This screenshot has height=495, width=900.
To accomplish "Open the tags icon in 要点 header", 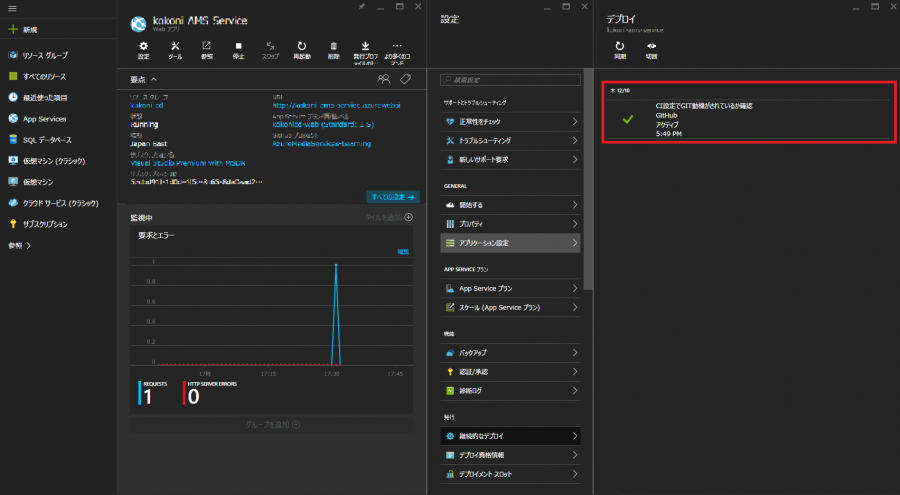I will (x=405, y=79).
